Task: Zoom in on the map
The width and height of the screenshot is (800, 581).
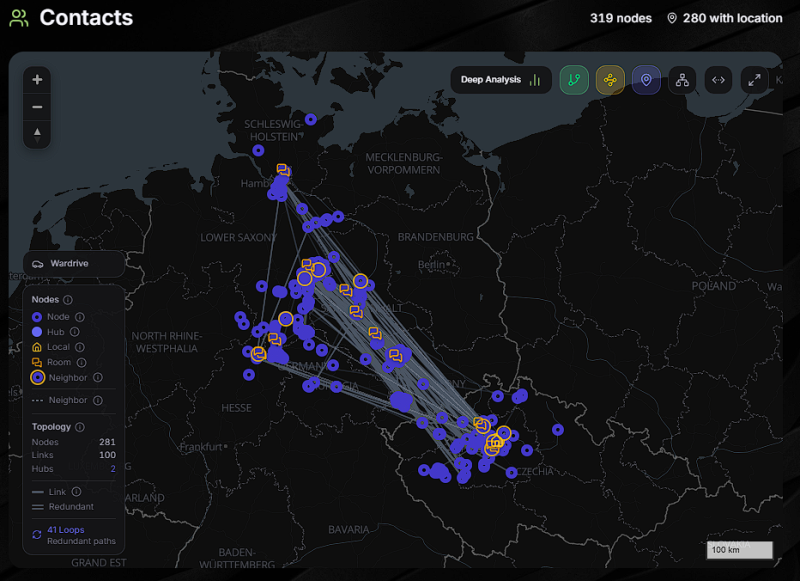Action: 37,80
